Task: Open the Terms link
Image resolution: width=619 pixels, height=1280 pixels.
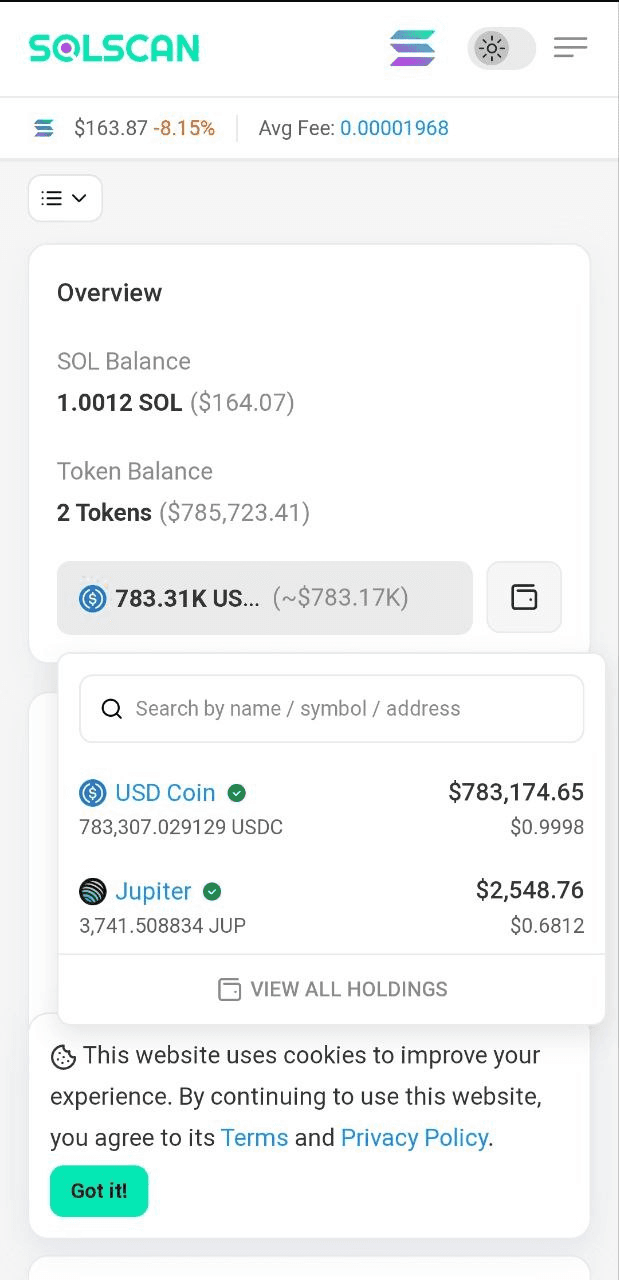Action: point(254,1138)
